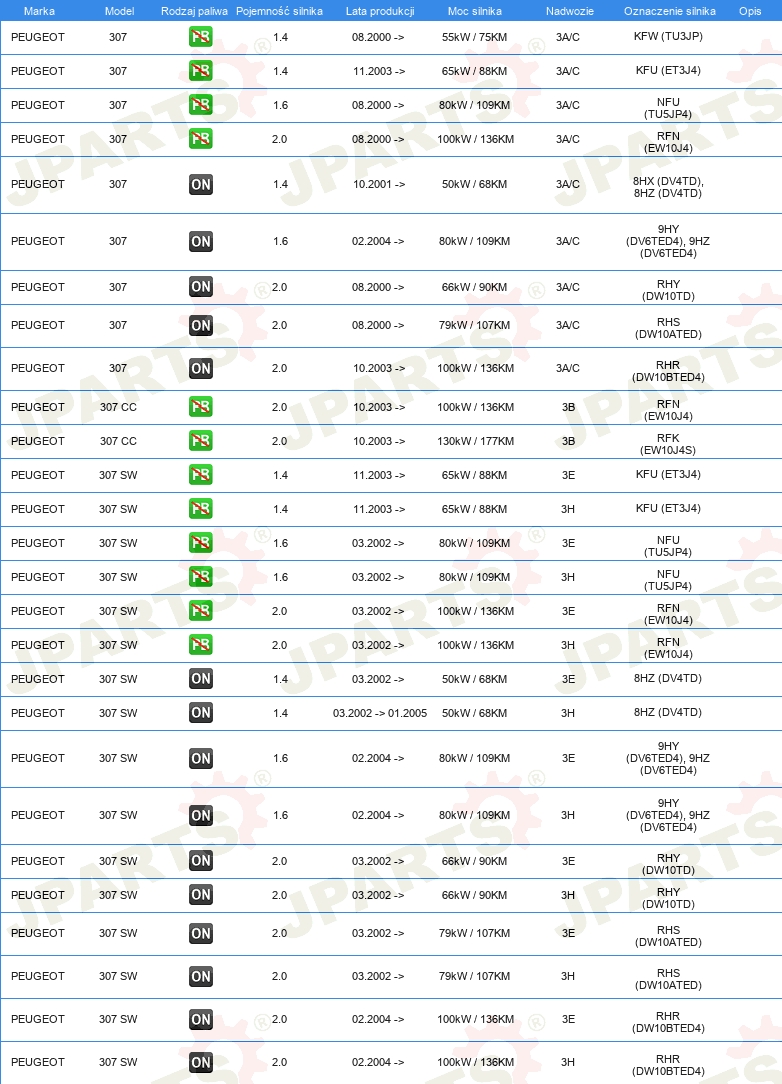Select the engine code RFK (EW10J4S)
This screenshot has width=782, height=1084.
[x=668, y=444]
